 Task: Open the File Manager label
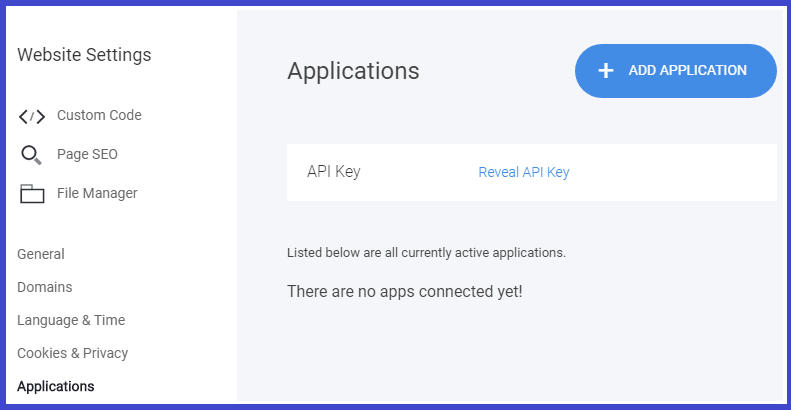[97, 193]
